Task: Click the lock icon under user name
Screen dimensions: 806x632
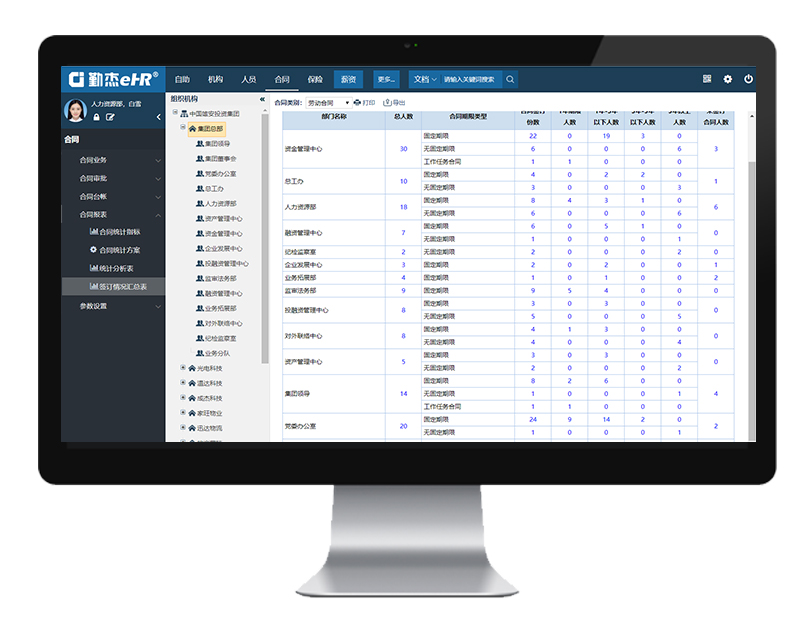Action: point(96,117)
